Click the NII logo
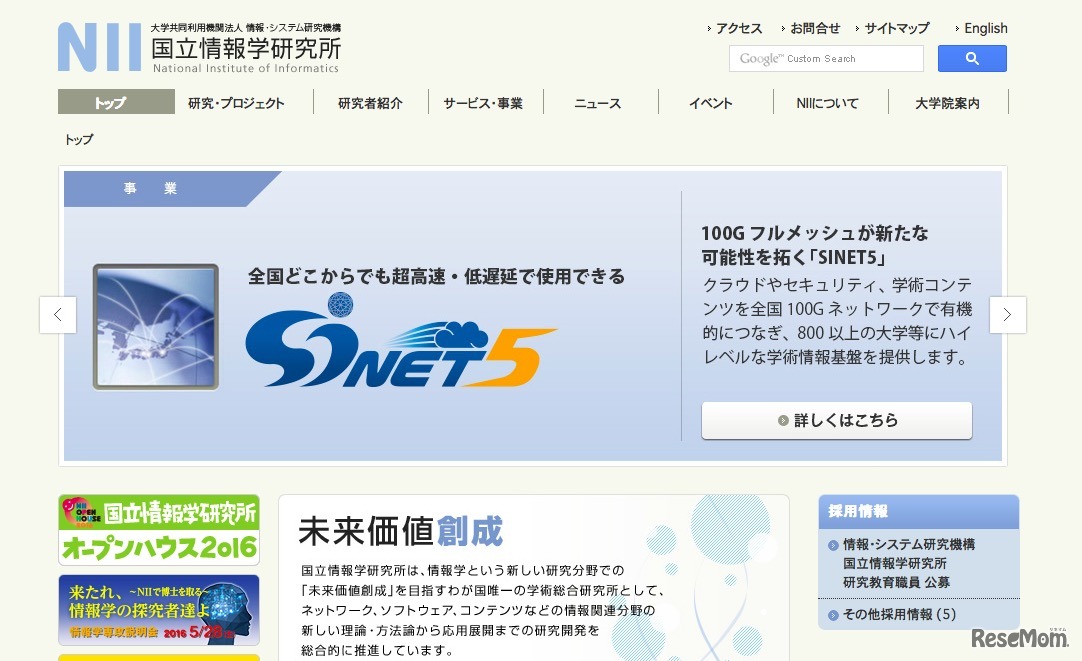The width and height of the screenshot is (1082, 661). pos(99,46)
